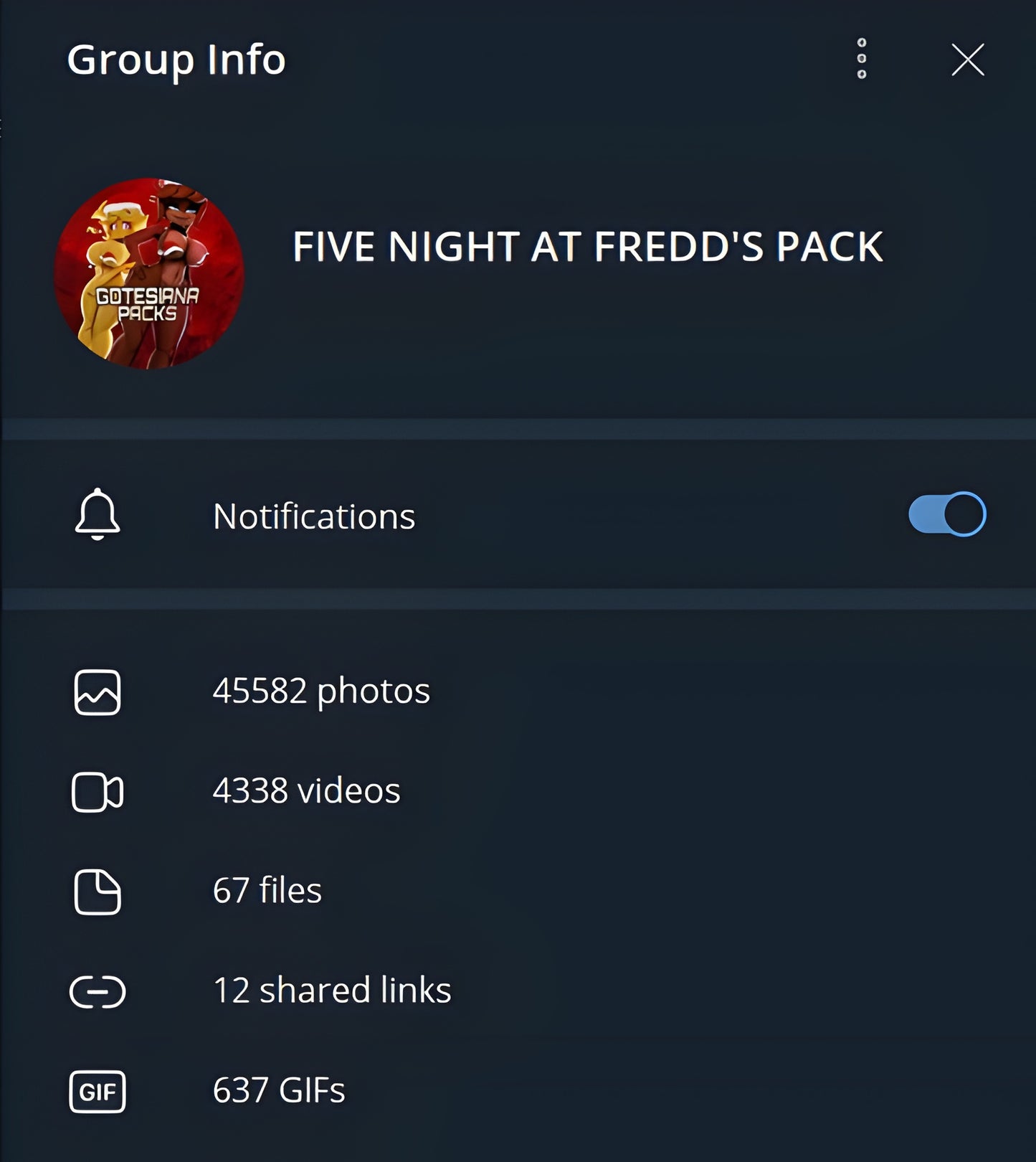Close the Group Info panel
Screen dimensions: 1036x1162
967,60
